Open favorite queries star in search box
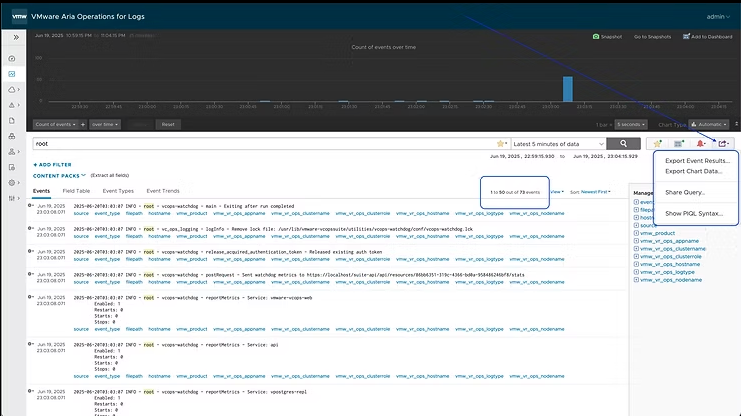This screenshot has height=416, width=741. point(501,144)
